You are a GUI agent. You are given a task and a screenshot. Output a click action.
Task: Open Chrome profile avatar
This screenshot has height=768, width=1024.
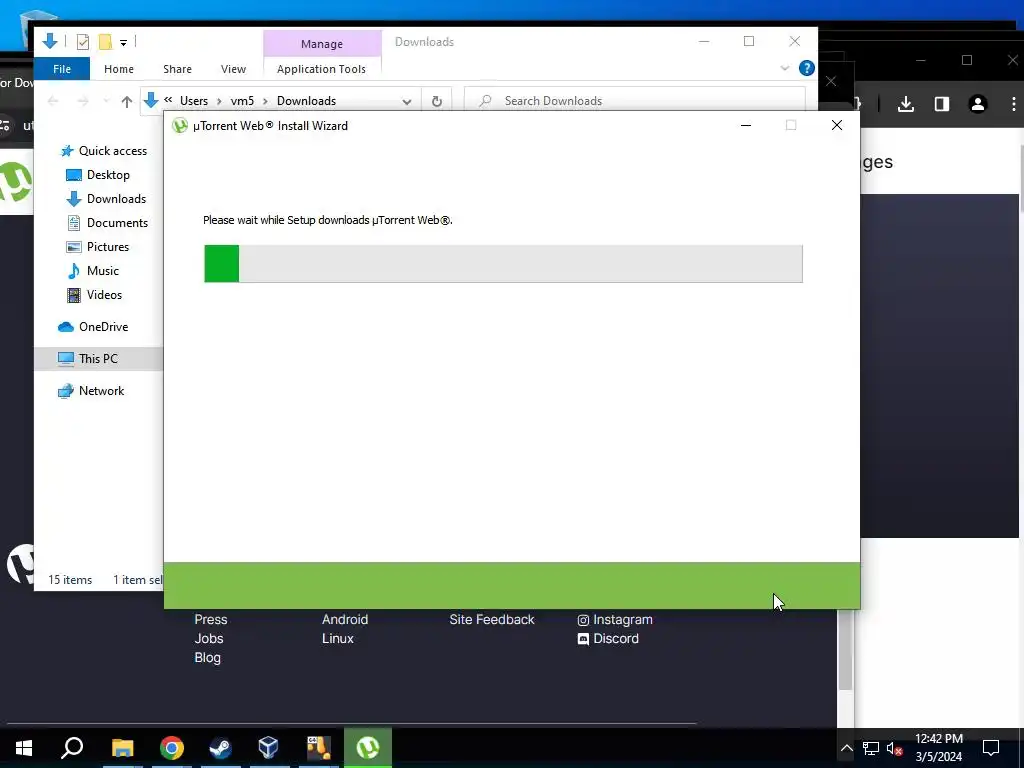(x=978, y=104)
